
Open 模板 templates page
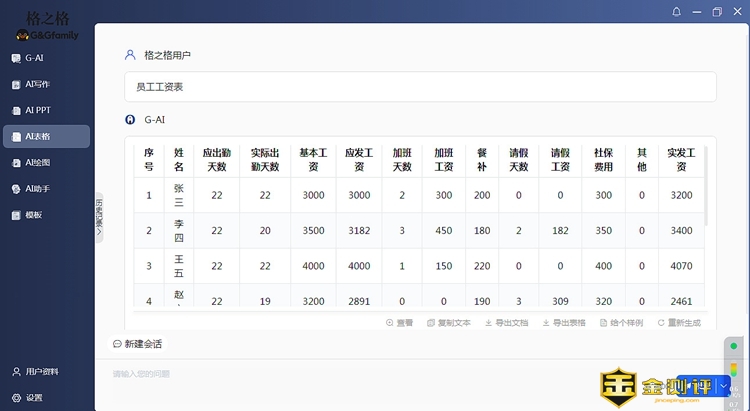click(33, 214)
